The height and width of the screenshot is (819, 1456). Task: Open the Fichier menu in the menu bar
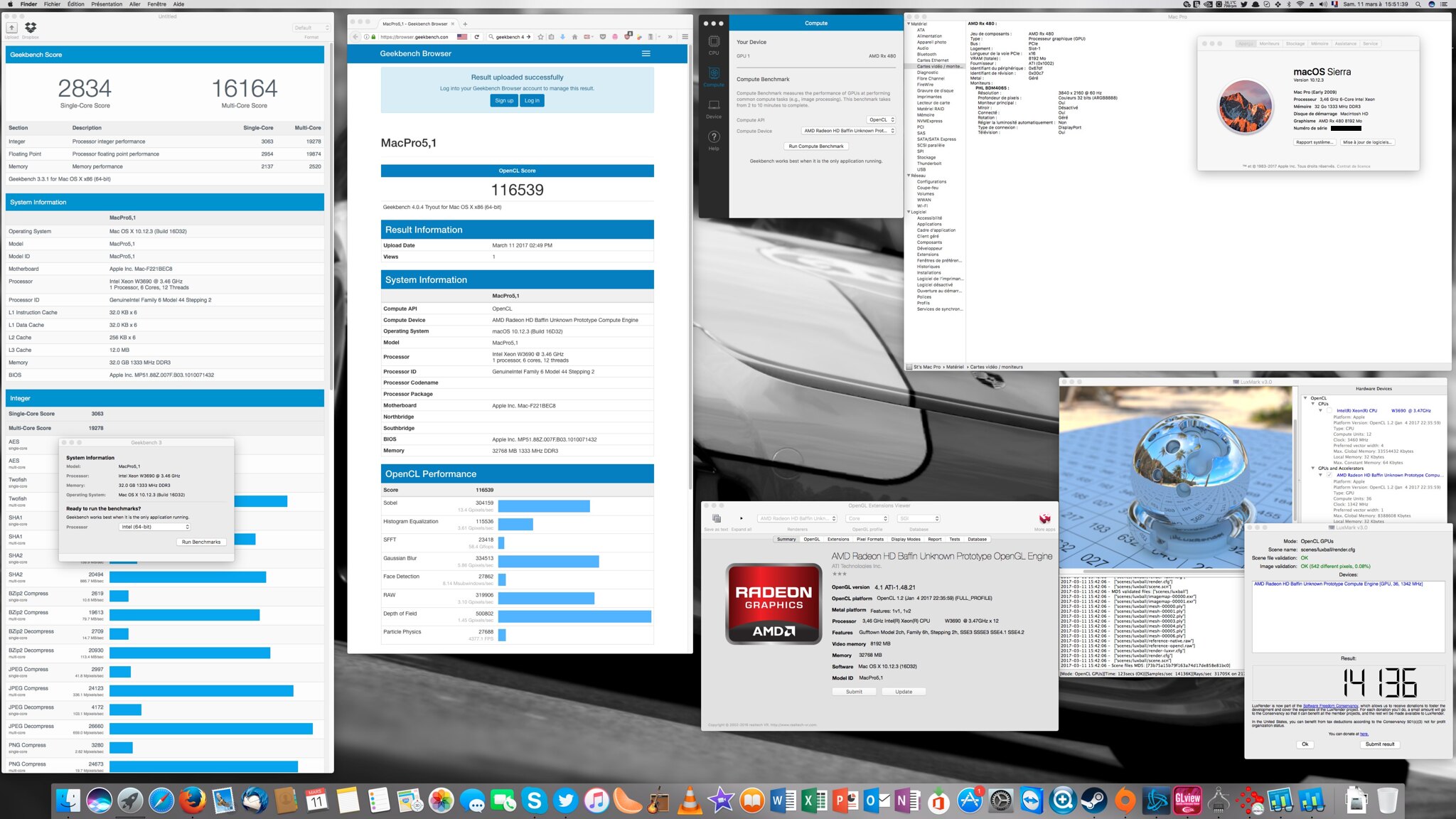click(x=52, y=4)
